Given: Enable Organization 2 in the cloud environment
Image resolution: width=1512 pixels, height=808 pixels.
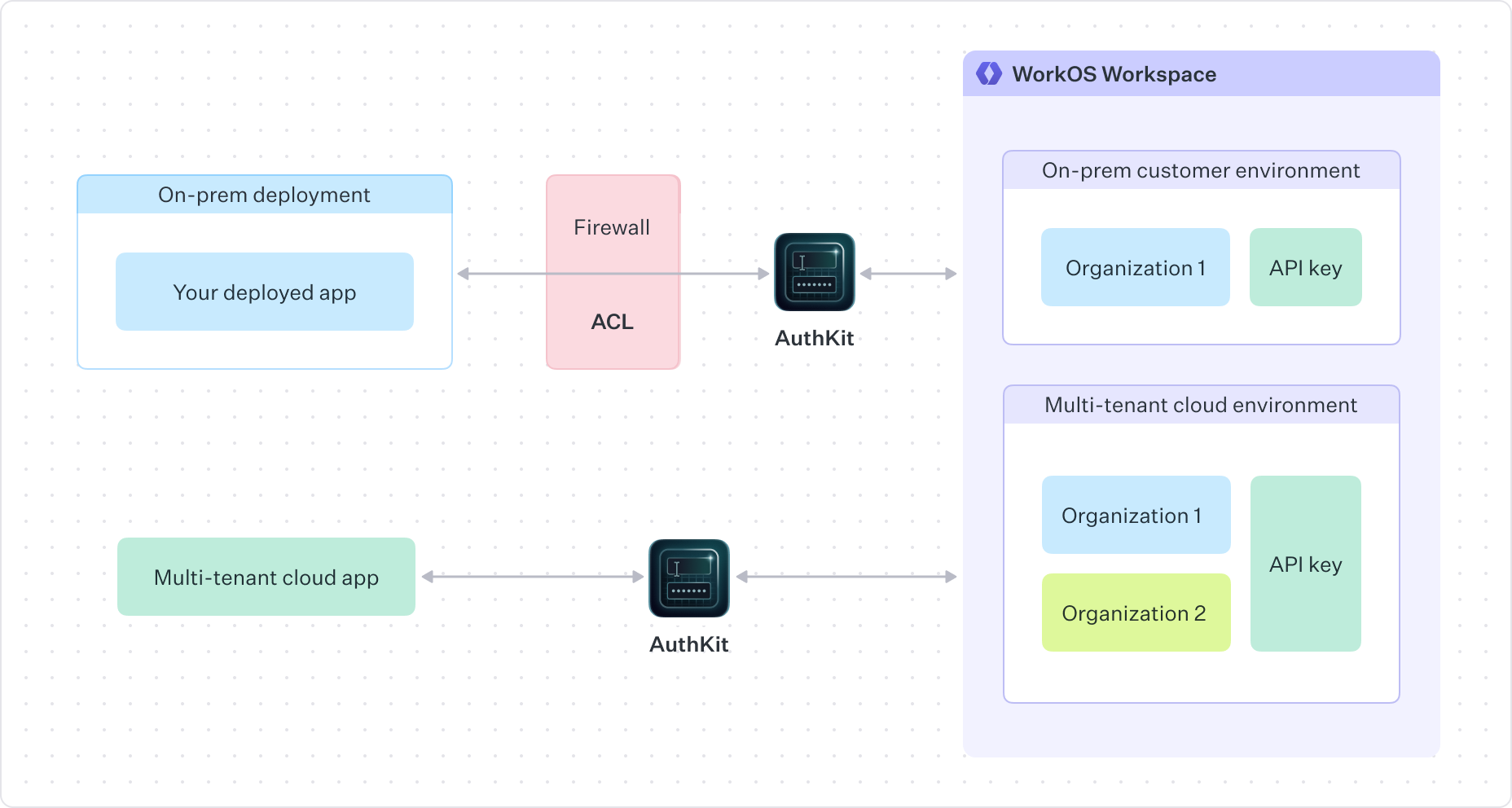Looking at the screenshot, I should (x=1135, y=613).
